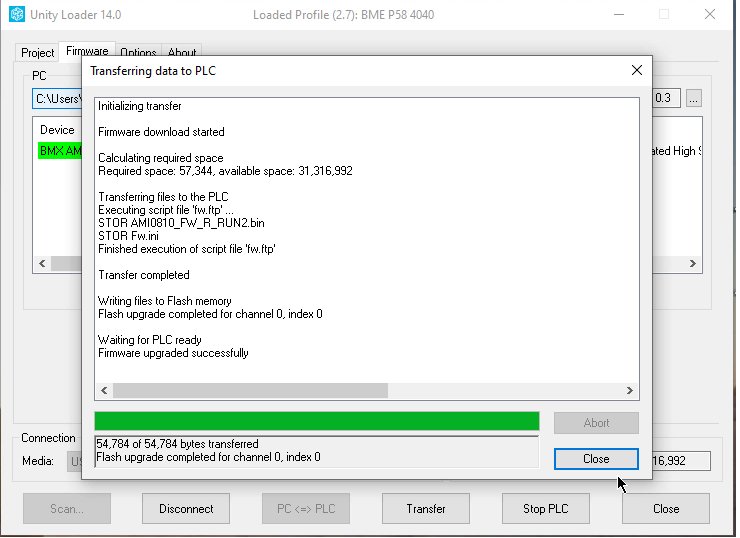Click the PC file path input field
Screen dimensions: 740x538
pos(57,99)
